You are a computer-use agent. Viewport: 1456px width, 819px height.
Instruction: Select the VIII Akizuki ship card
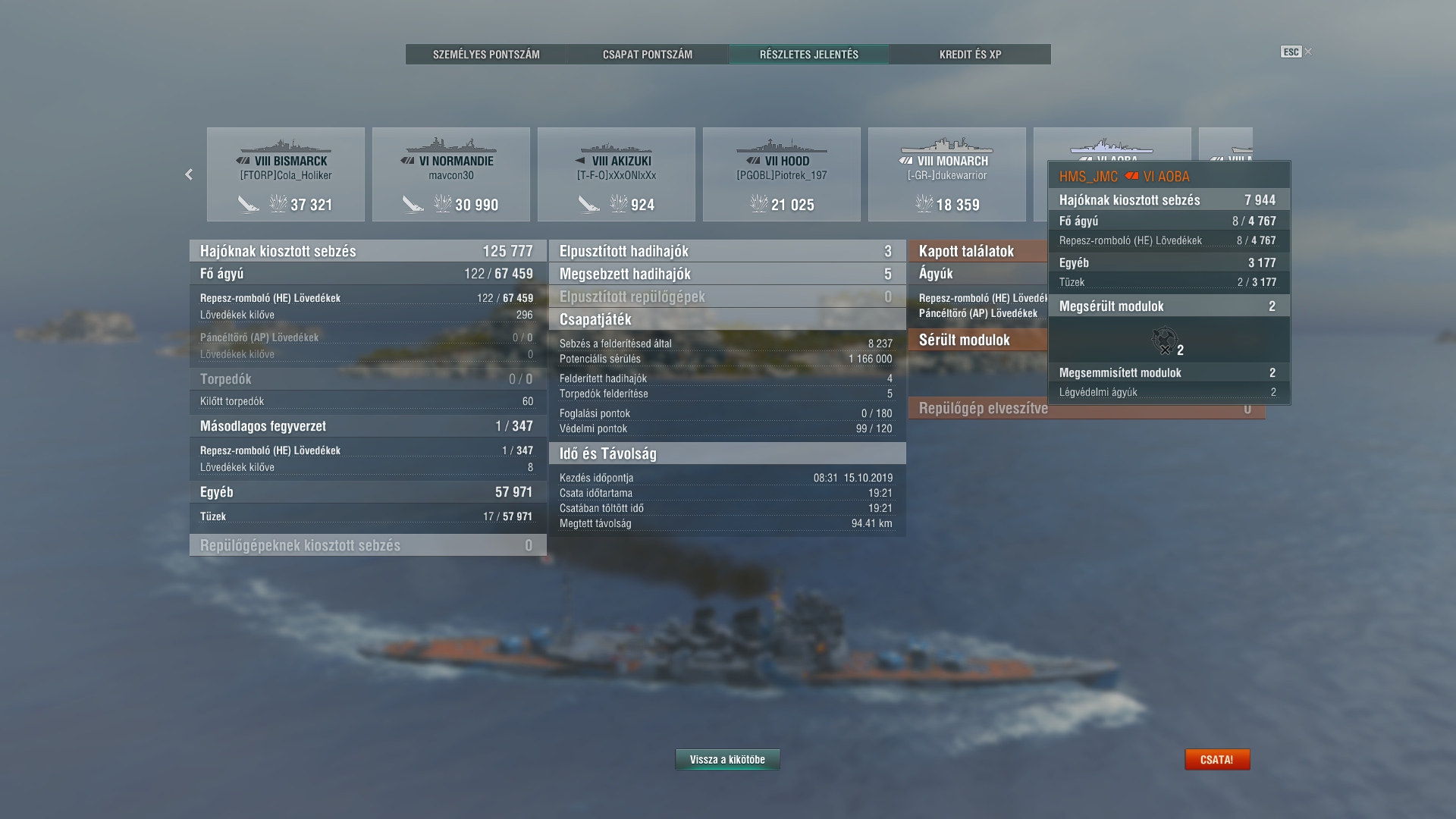617,174
